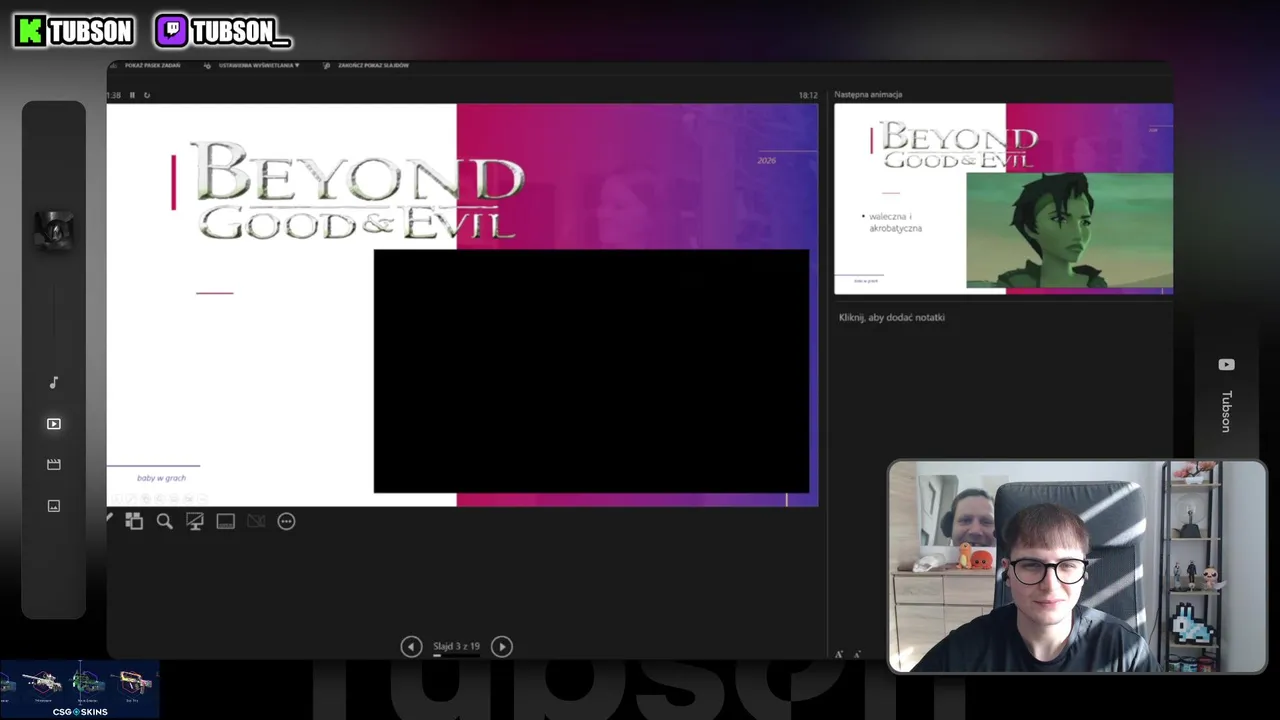The width and height of the screenshot is (1280, 720).
Task: Click the music note sidebar icon
Action: click(x=54, y=382)
